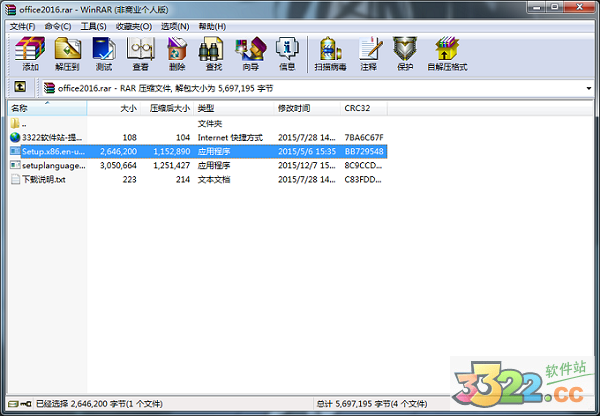Click the size value 2,646,200
600x416 pixels.
[x=118, y=152]
